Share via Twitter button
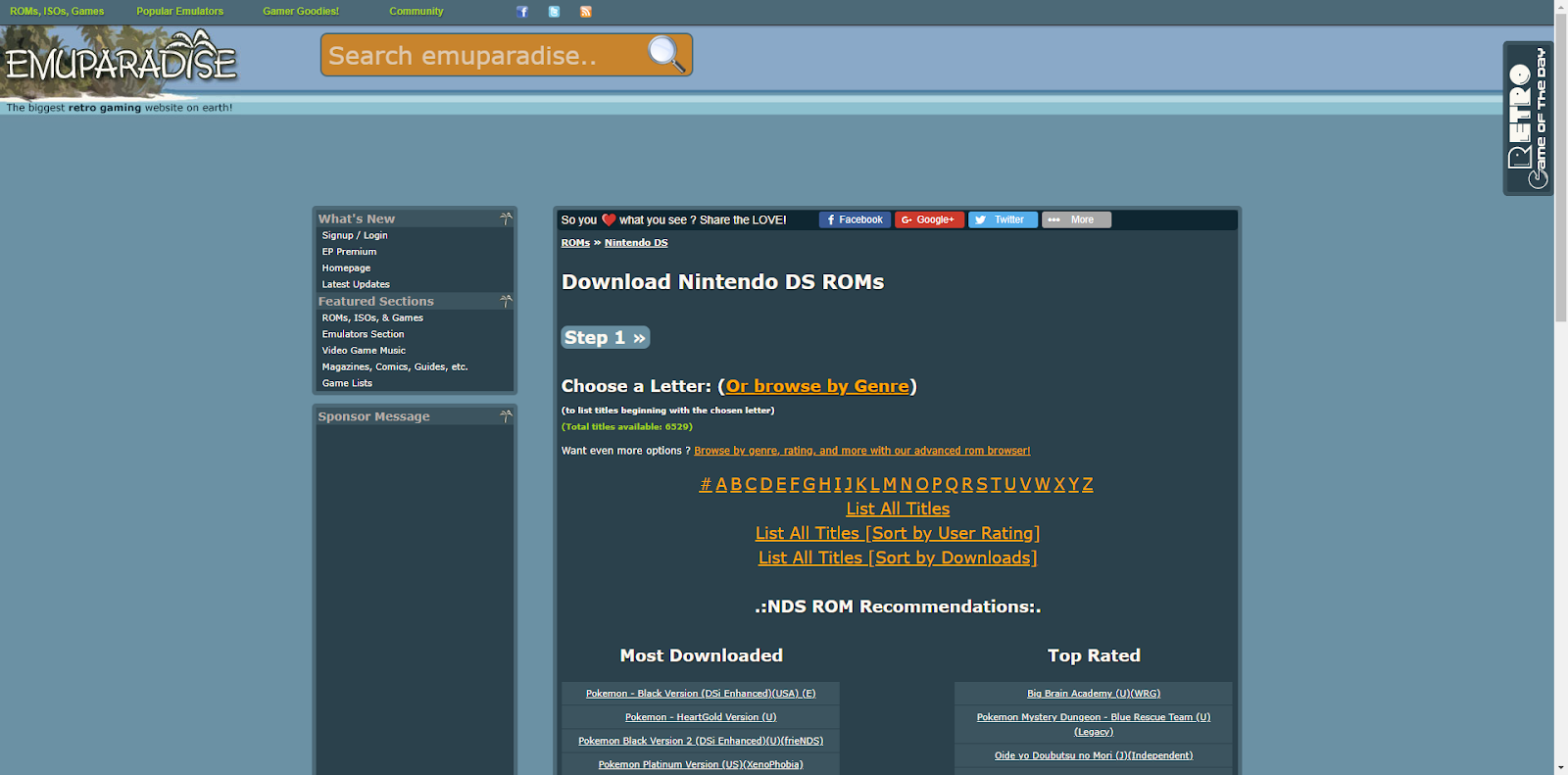The height and width of the screenshot is (775, 1568). tap(1003, 219)
